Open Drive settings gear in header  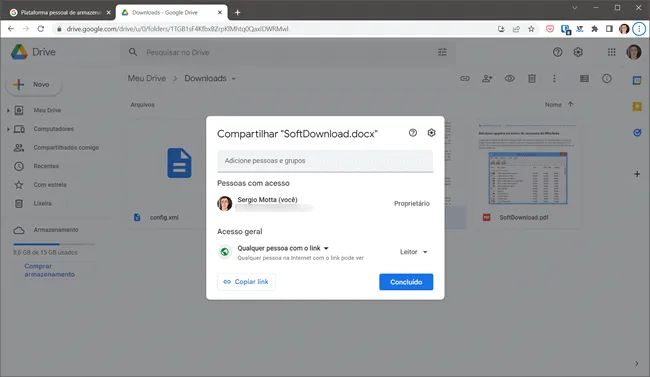[578, 52]
